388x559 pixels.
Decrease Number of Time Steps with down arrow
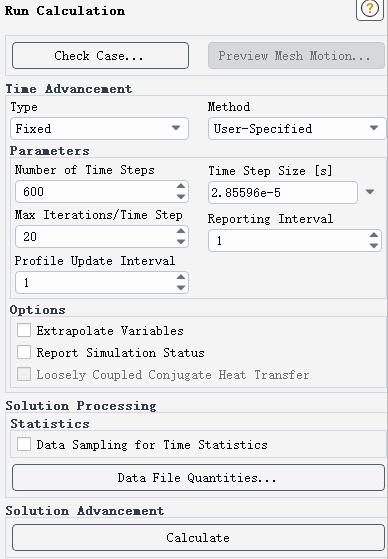181,197
